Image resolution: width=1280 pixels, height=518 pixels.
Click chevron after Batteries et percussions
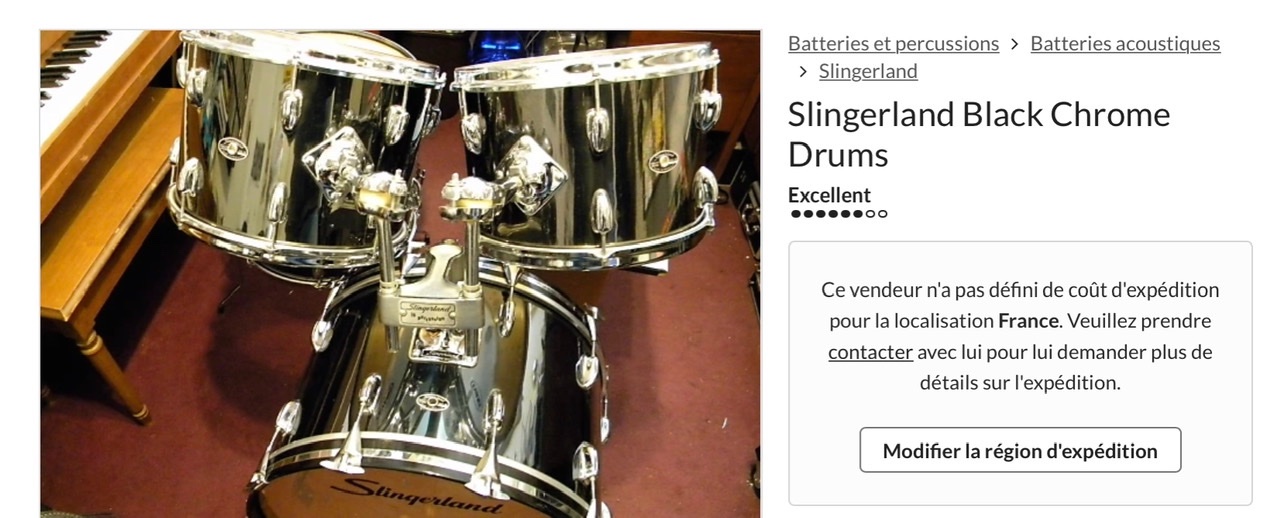point(1014,44)
